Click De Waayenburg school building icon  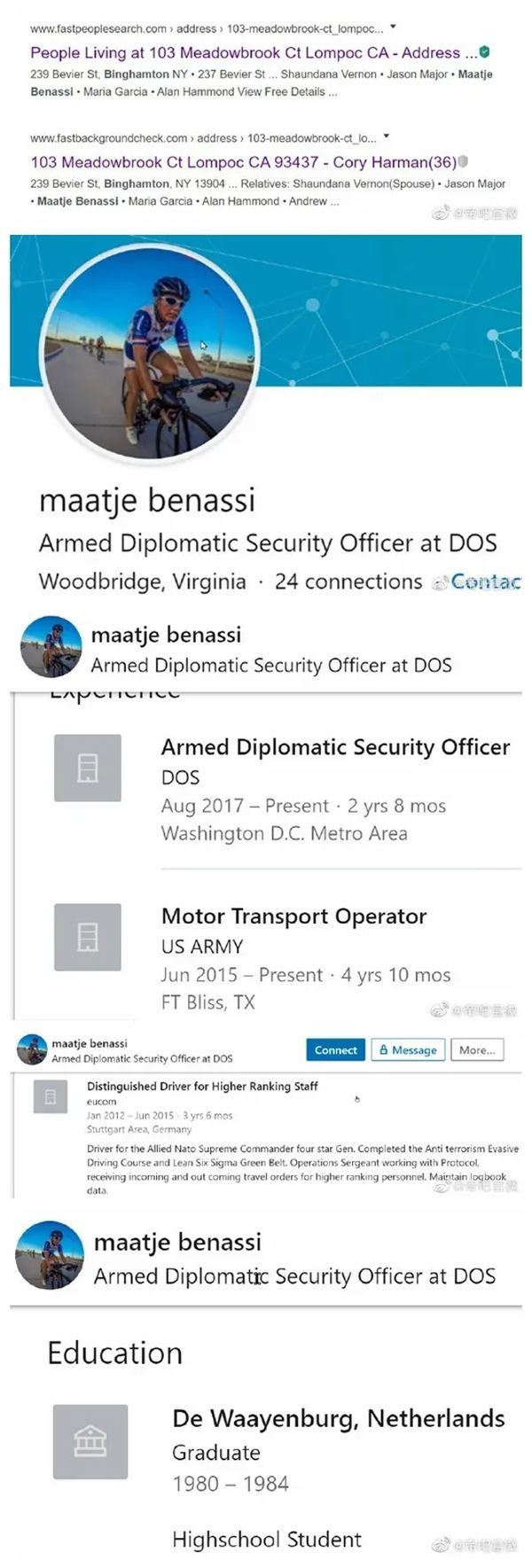pos(90,1441)
